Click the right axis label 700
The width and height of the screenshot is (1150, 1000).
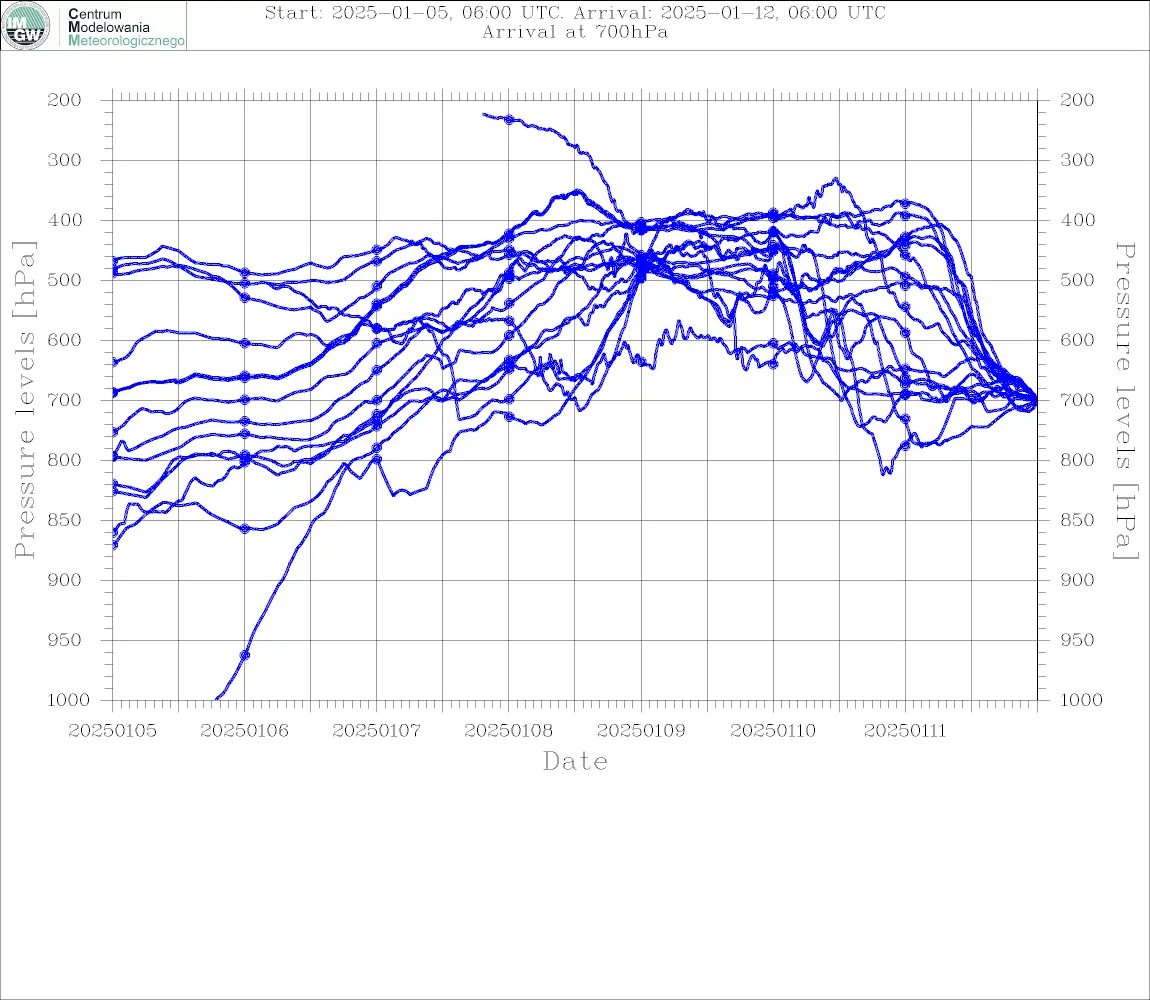(1077, 401)
